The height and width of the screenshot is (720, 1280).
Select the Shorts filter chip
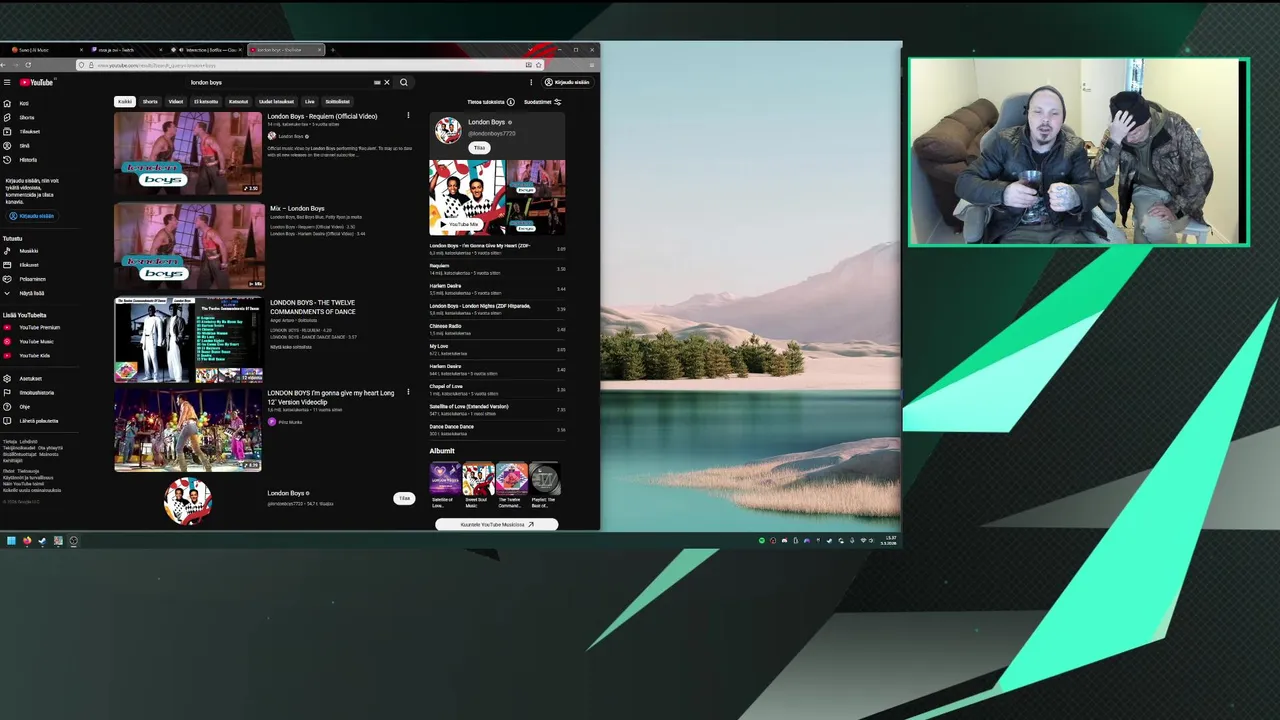150,101
